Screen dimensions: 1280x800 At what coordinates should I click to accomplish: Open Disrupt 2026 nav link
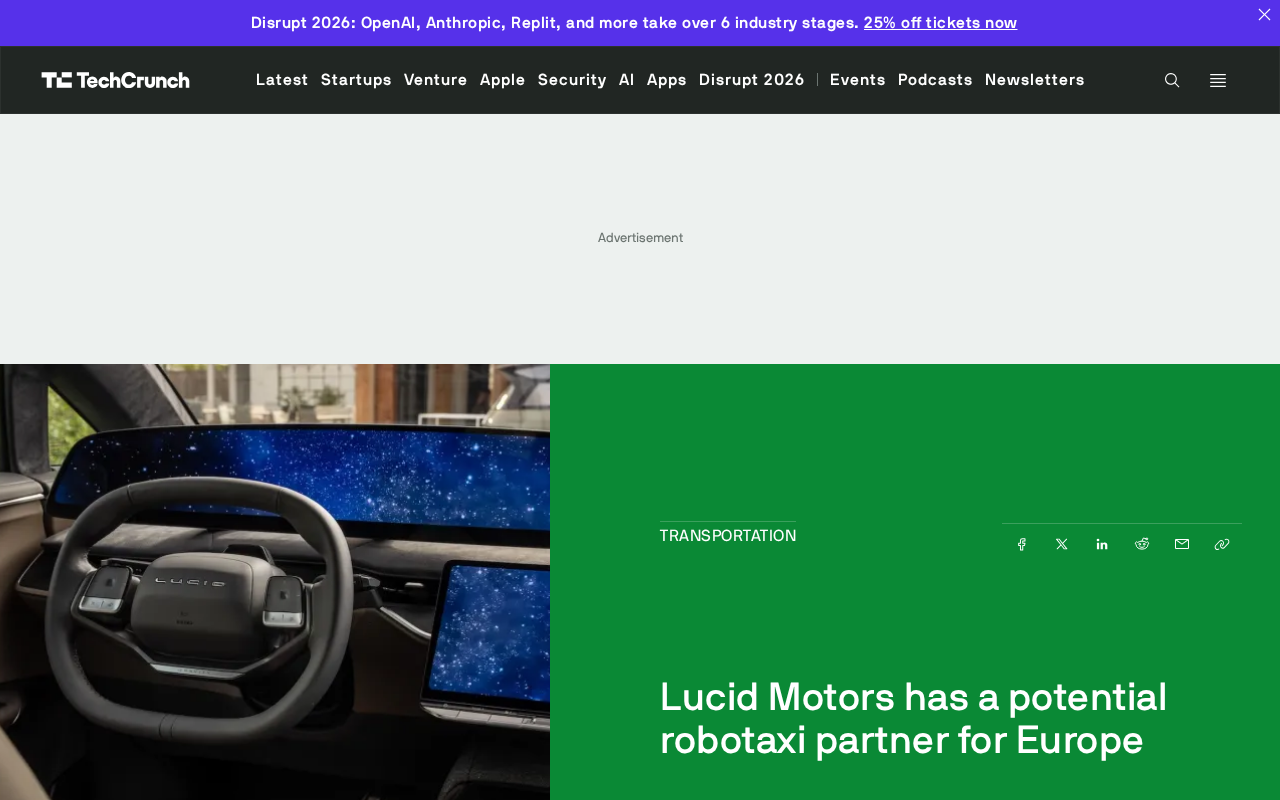(x=752, y=80)
